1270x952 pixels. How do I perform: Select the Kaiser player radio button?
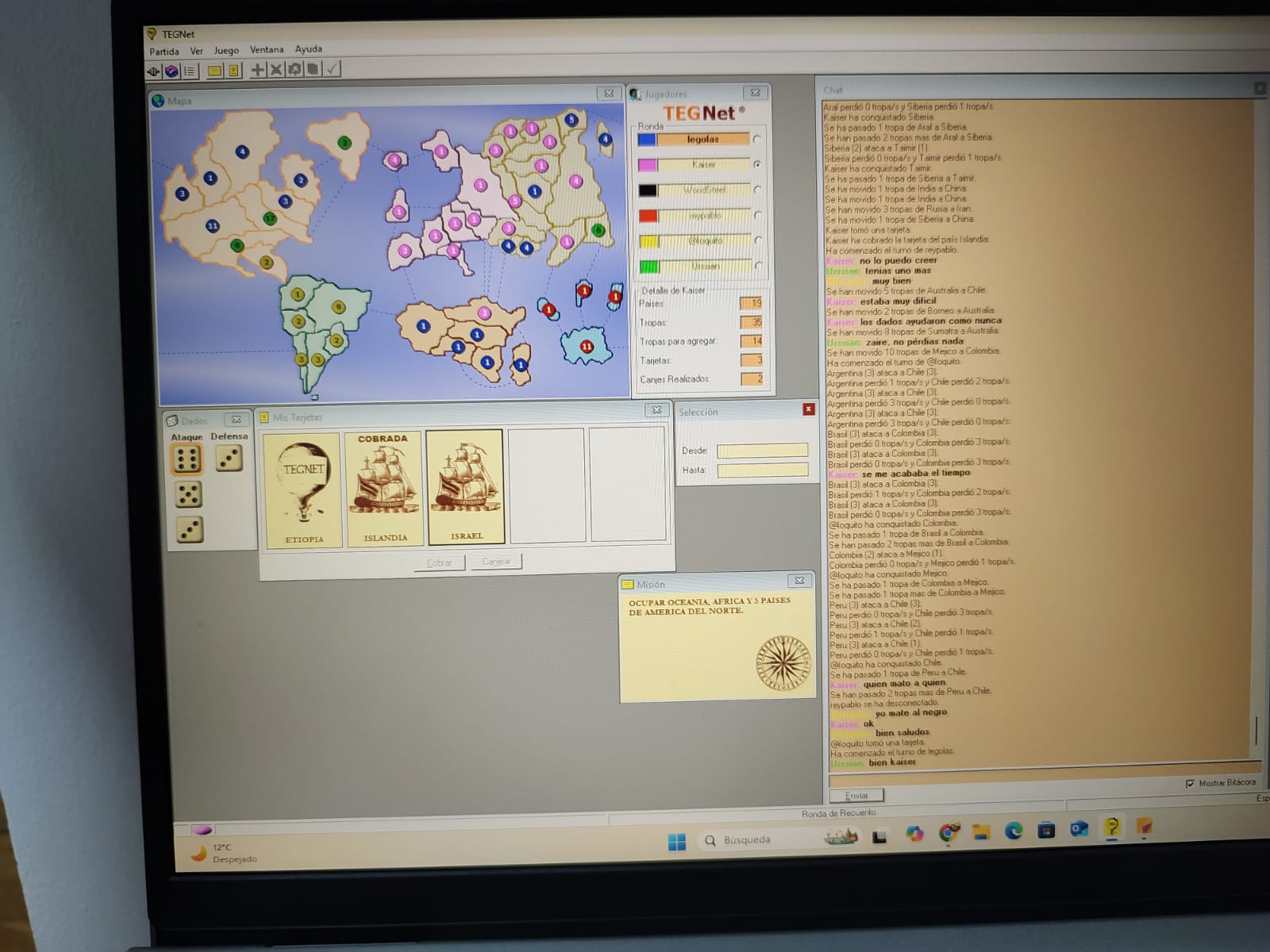pos(757,164)
